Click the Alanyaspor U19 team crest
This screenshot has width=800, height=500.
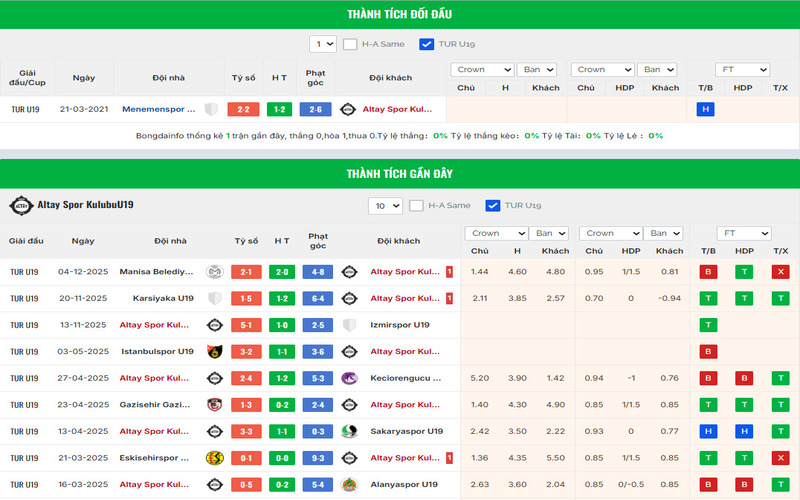click(x=349, y=485)
